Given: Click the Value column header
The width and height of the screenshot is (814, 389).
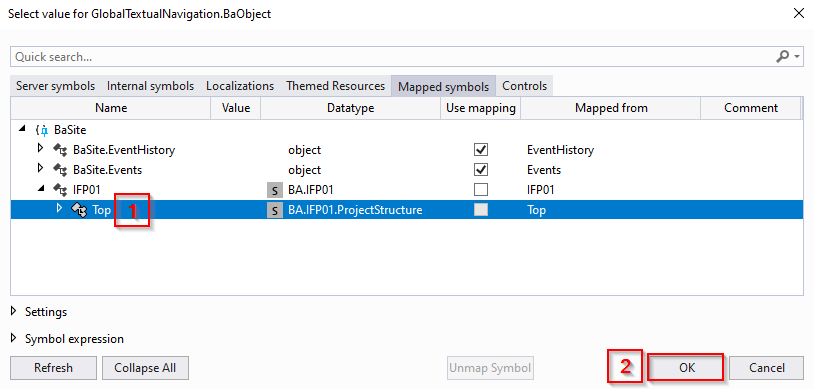Looking at the screenshot, I should pos(236,108).
